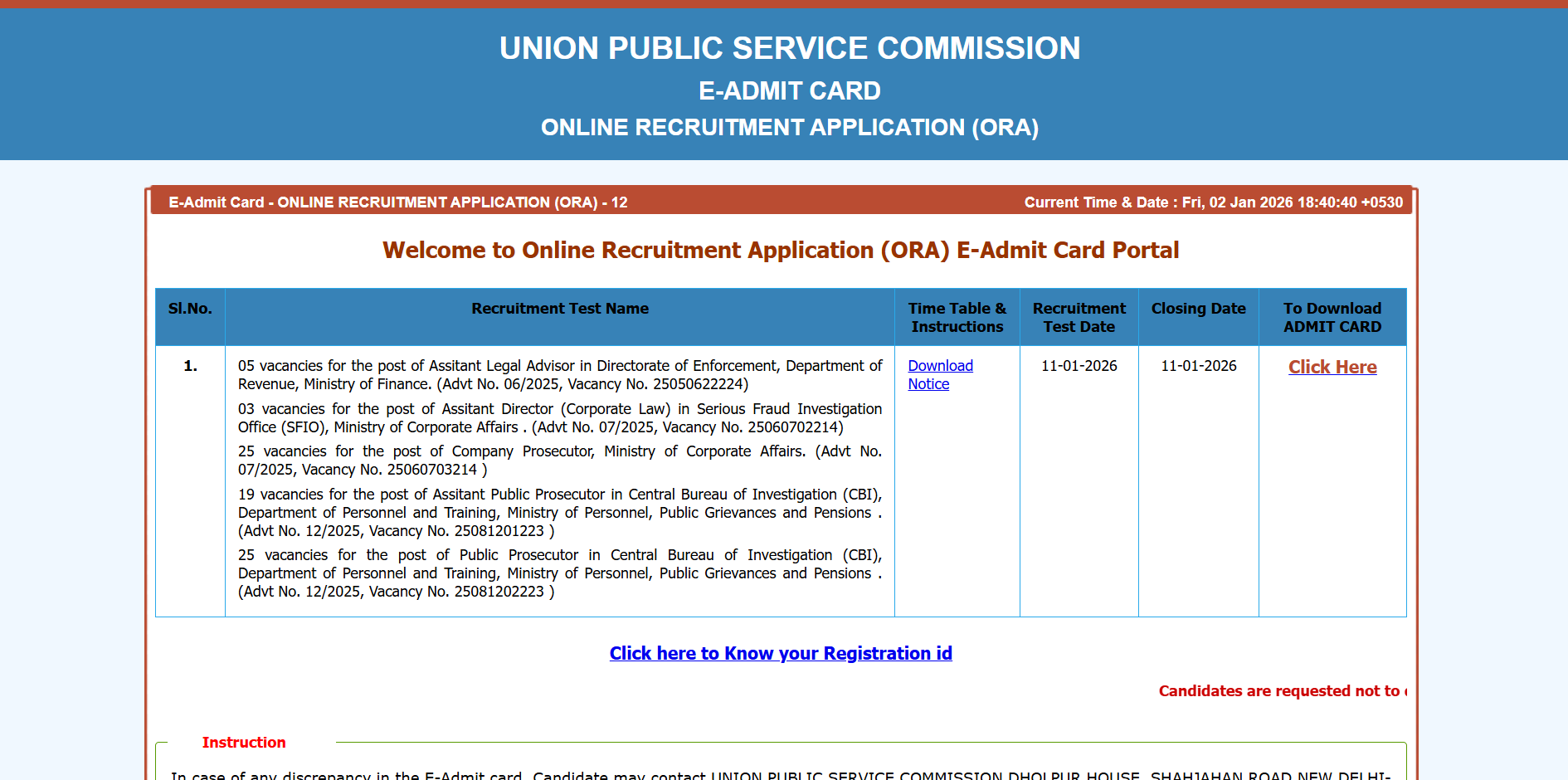The width and height of the screenshot is (1568, 780).
Task: Click the Recruitment Test Date column header
Action: pyautogui.click(x=1079, y=317)
